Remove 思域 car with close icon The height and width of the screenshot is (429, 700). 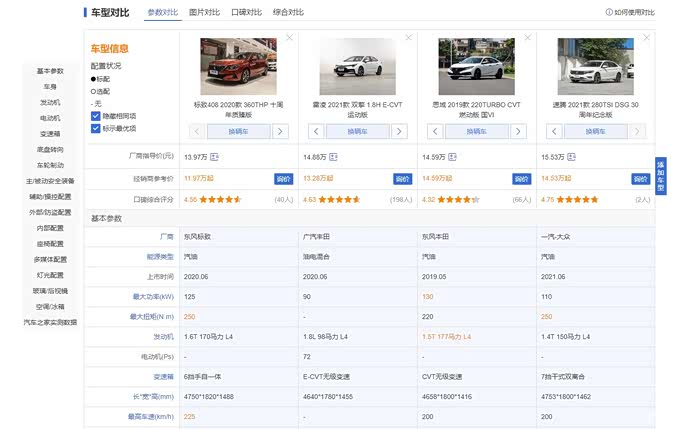pyautogui.click(x=528, y=37)
